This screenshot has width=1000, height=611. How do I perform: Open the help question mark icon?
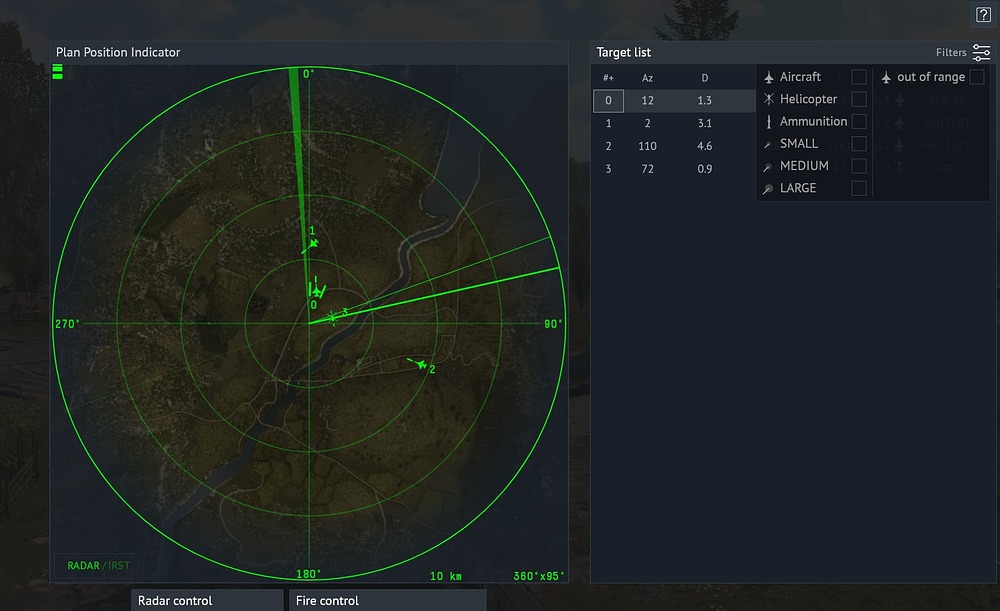(983, 15)
